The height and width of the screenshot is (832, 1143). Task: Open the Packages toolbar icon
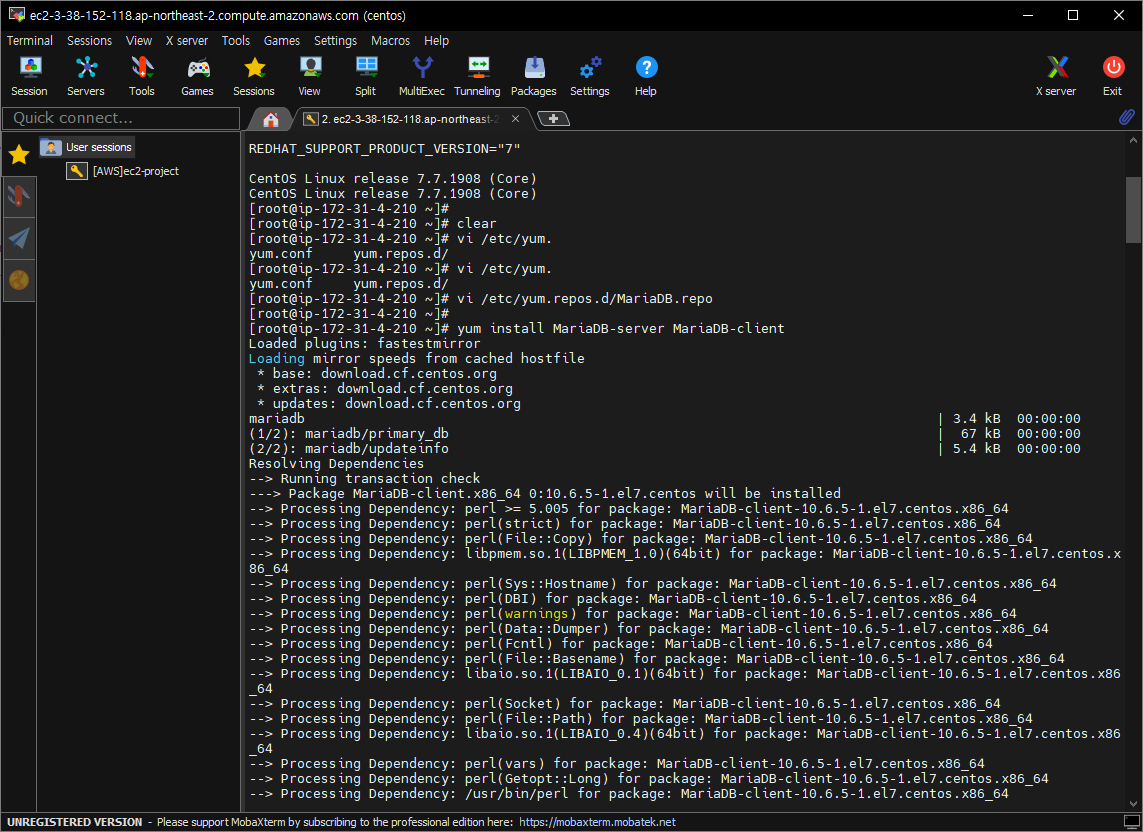click(534, 76)
